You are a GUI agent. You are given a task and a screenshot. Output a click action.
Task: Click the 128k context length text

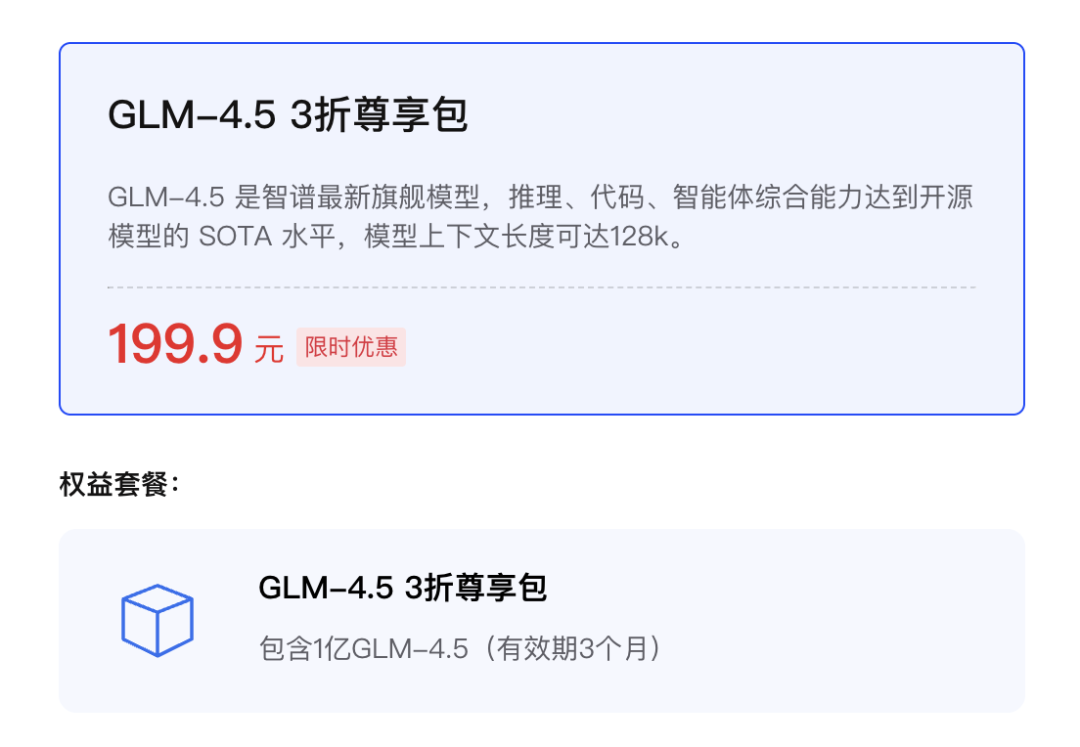pyautogui.click(x=640, y=237)
